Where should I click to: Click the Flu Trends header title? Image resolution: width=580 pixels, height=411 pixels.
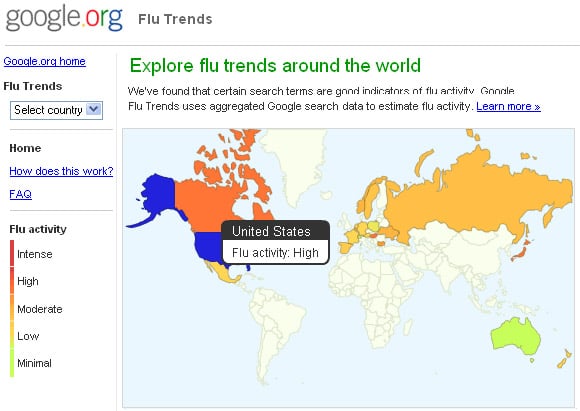point(175,19)
